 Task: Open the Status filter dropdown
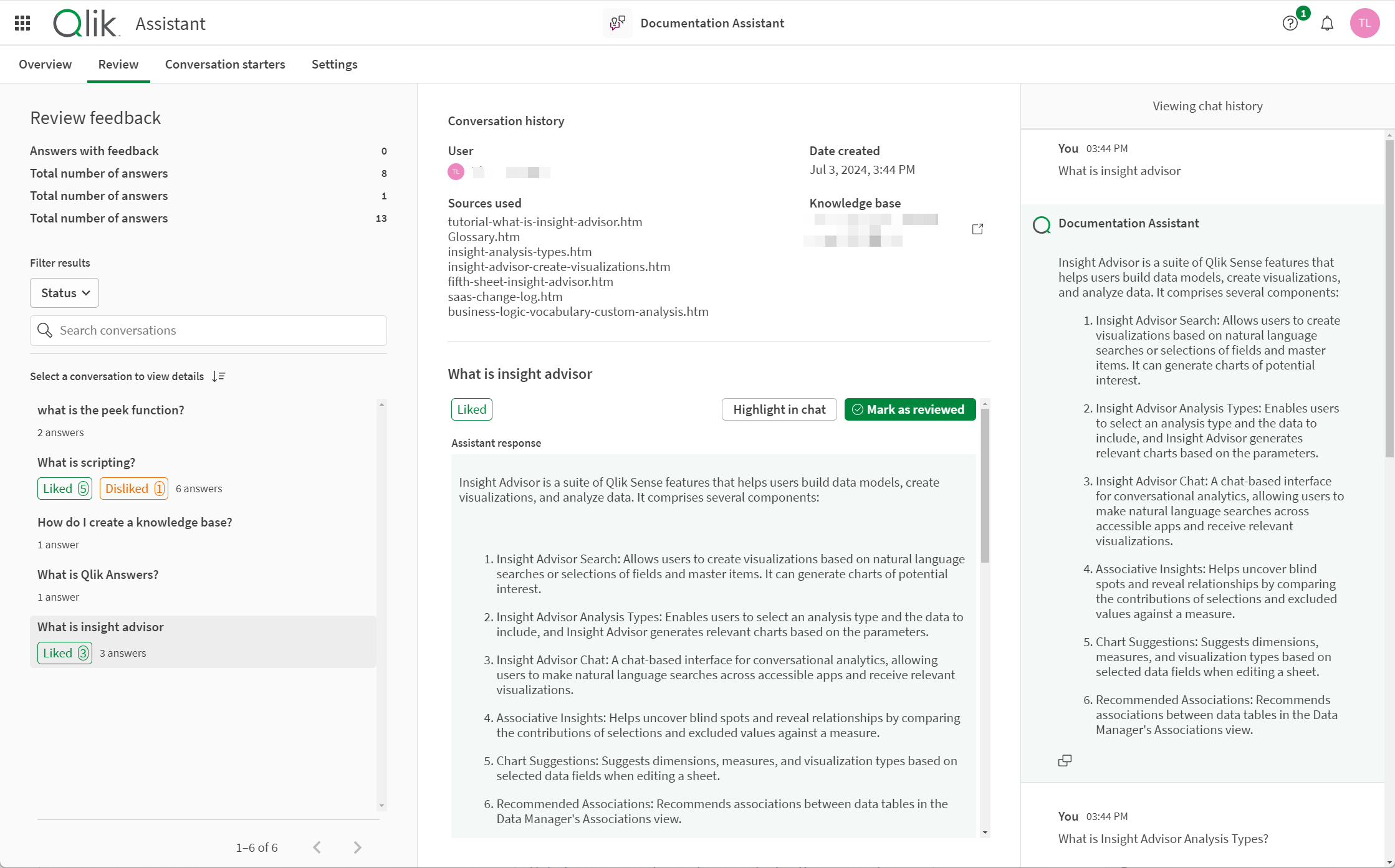64,292
